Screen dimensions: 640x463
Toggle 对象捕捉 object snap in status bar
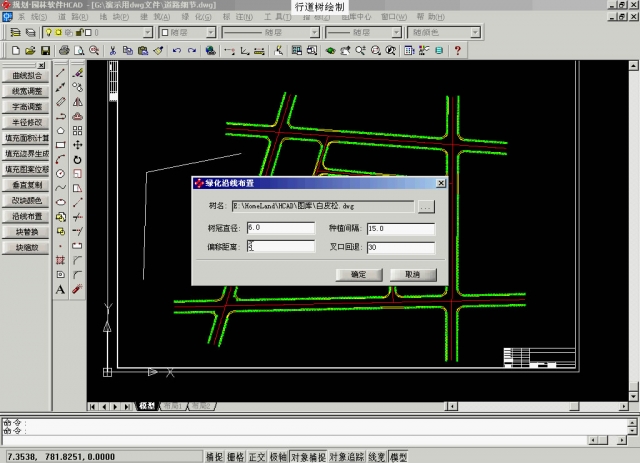pyautogui.click(x=306, y=457)
